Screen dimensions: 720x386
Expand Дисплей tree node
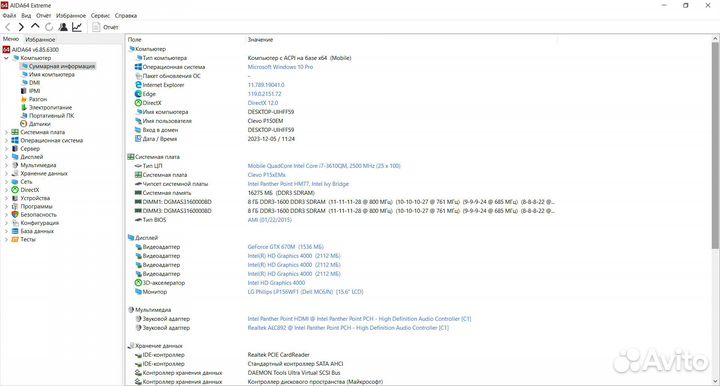(6, 157)
